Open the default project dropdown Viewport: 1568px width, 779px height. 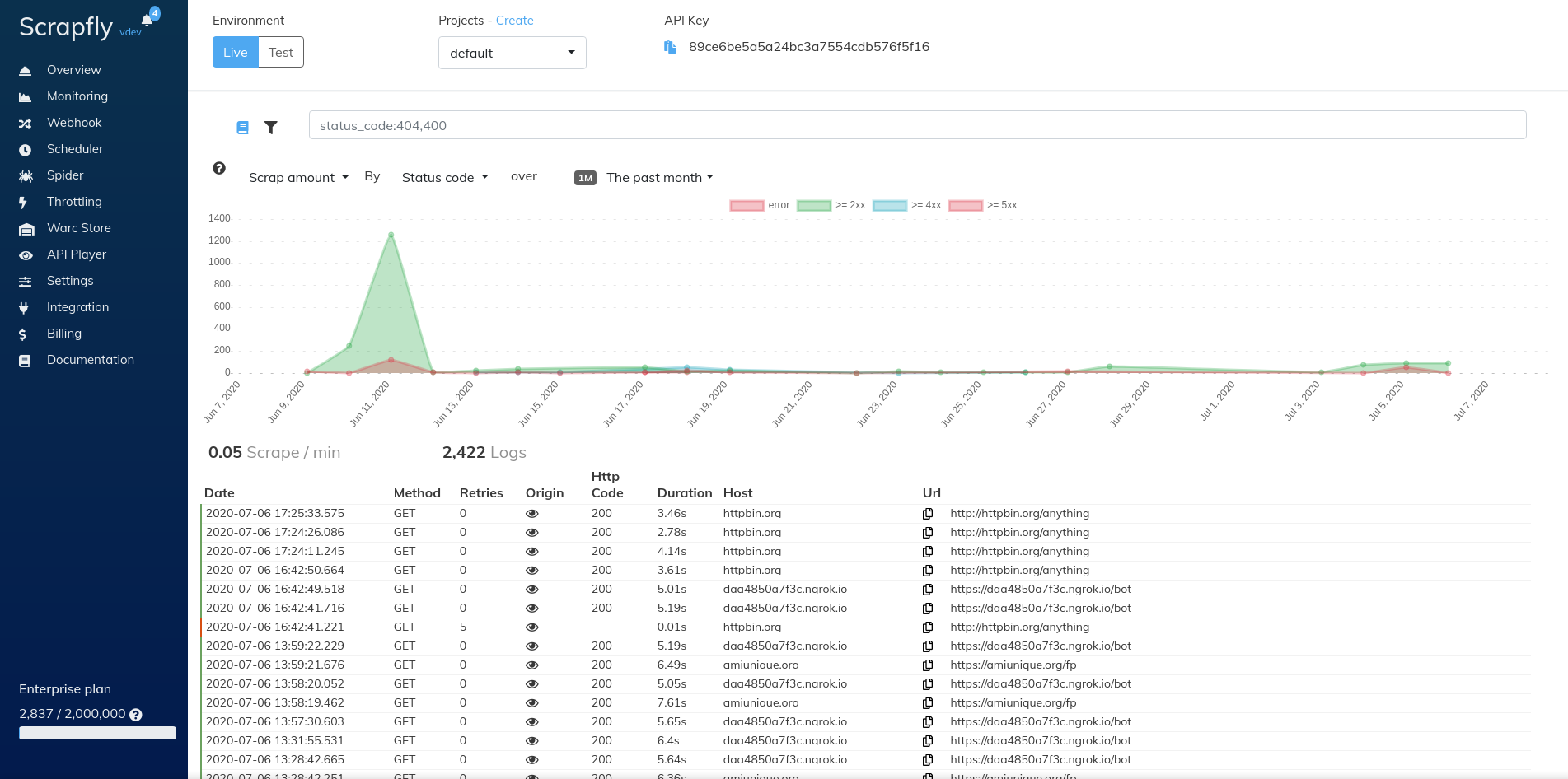pos(513,53)
